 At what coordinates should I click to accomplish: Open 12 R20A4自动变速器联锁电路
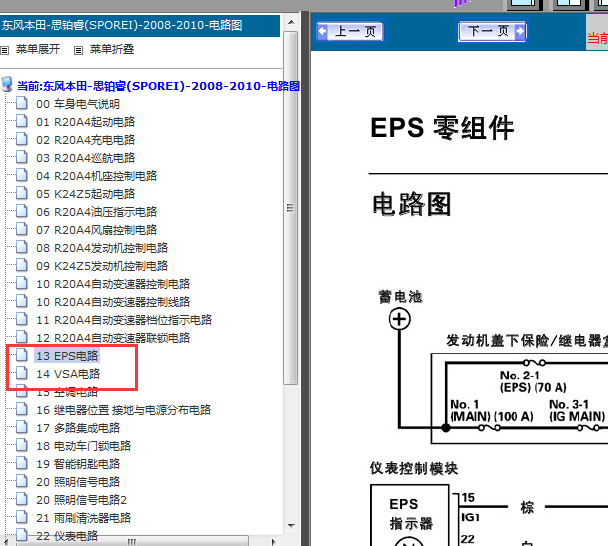(x=113, y=338)
